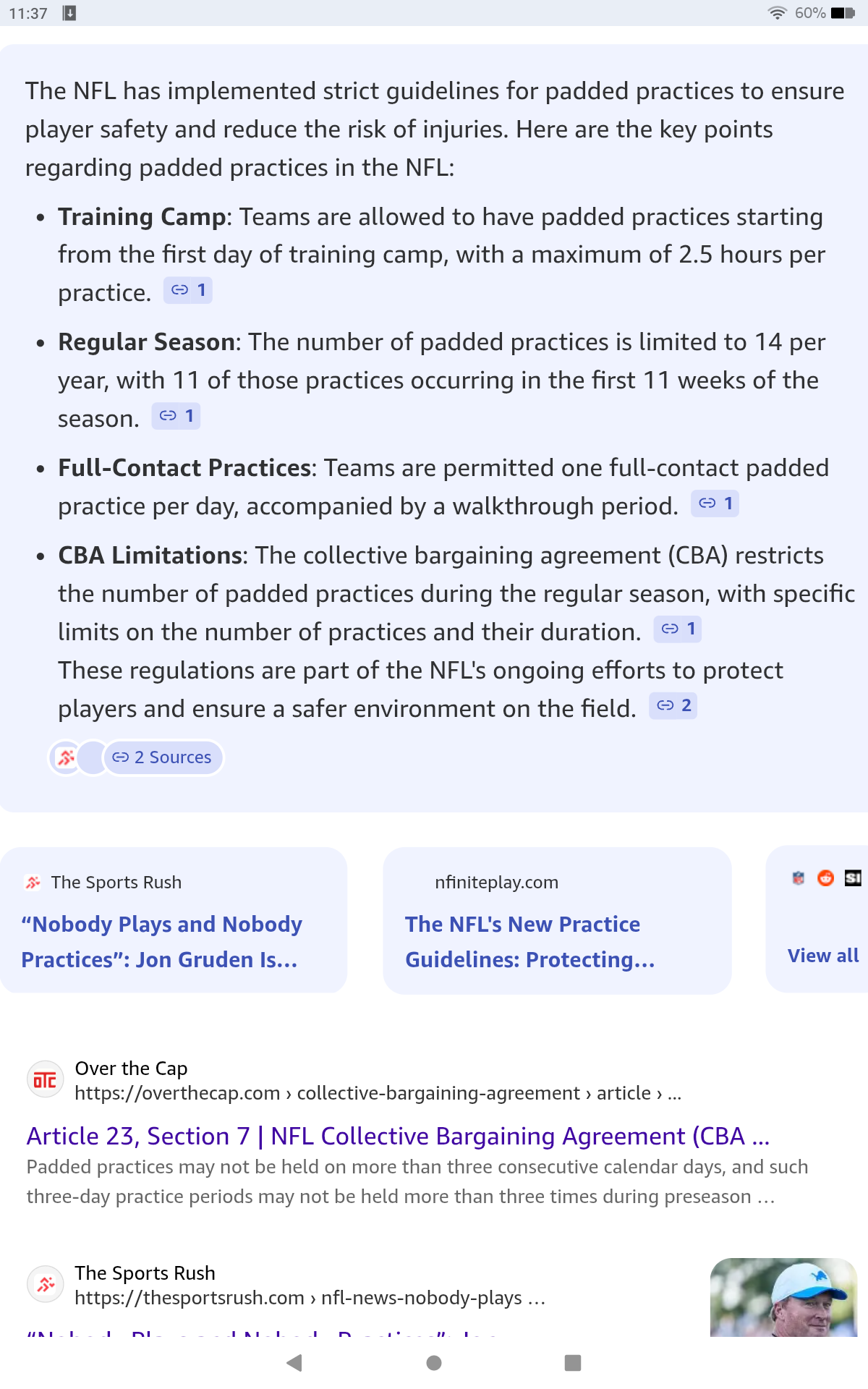Open citation 2 link at summary end
This screenshot has width=868, height=1389.
[x=673, y=705]
